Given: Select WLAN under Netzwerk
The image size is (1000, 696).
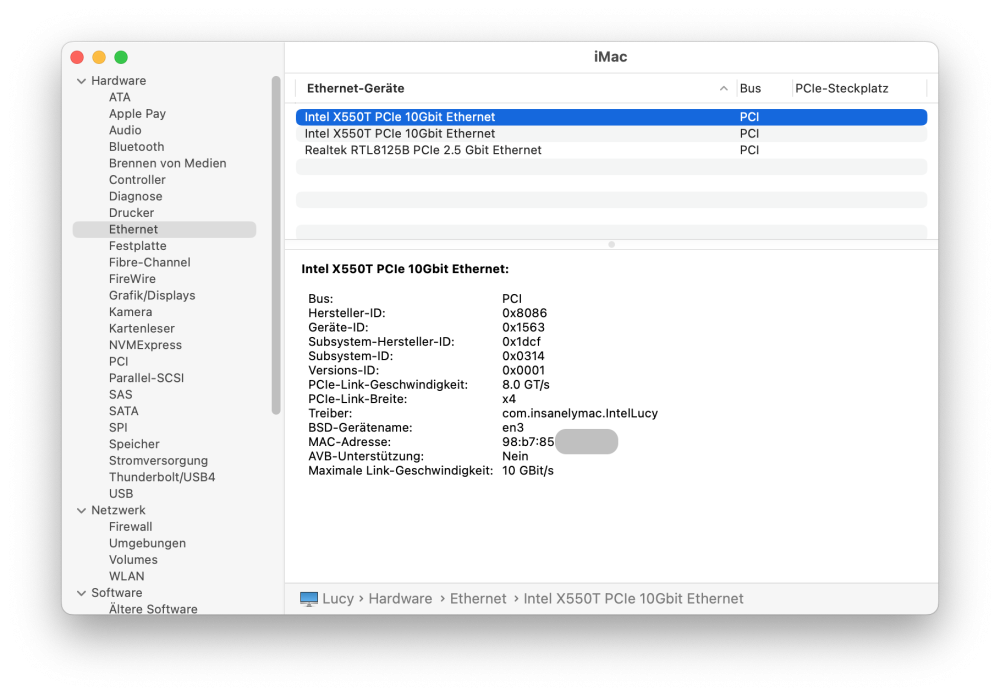Looking at the screenshot, I should (126, 576).
